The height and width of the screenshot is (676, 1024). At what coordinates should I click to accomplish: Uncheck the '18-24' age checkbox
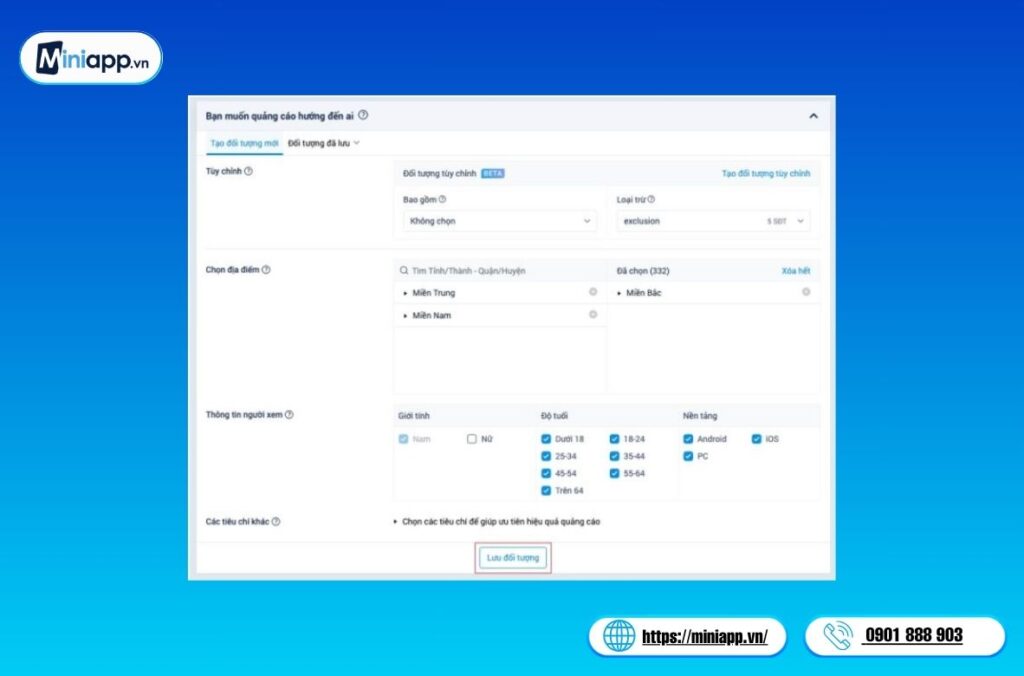point(614,439)
